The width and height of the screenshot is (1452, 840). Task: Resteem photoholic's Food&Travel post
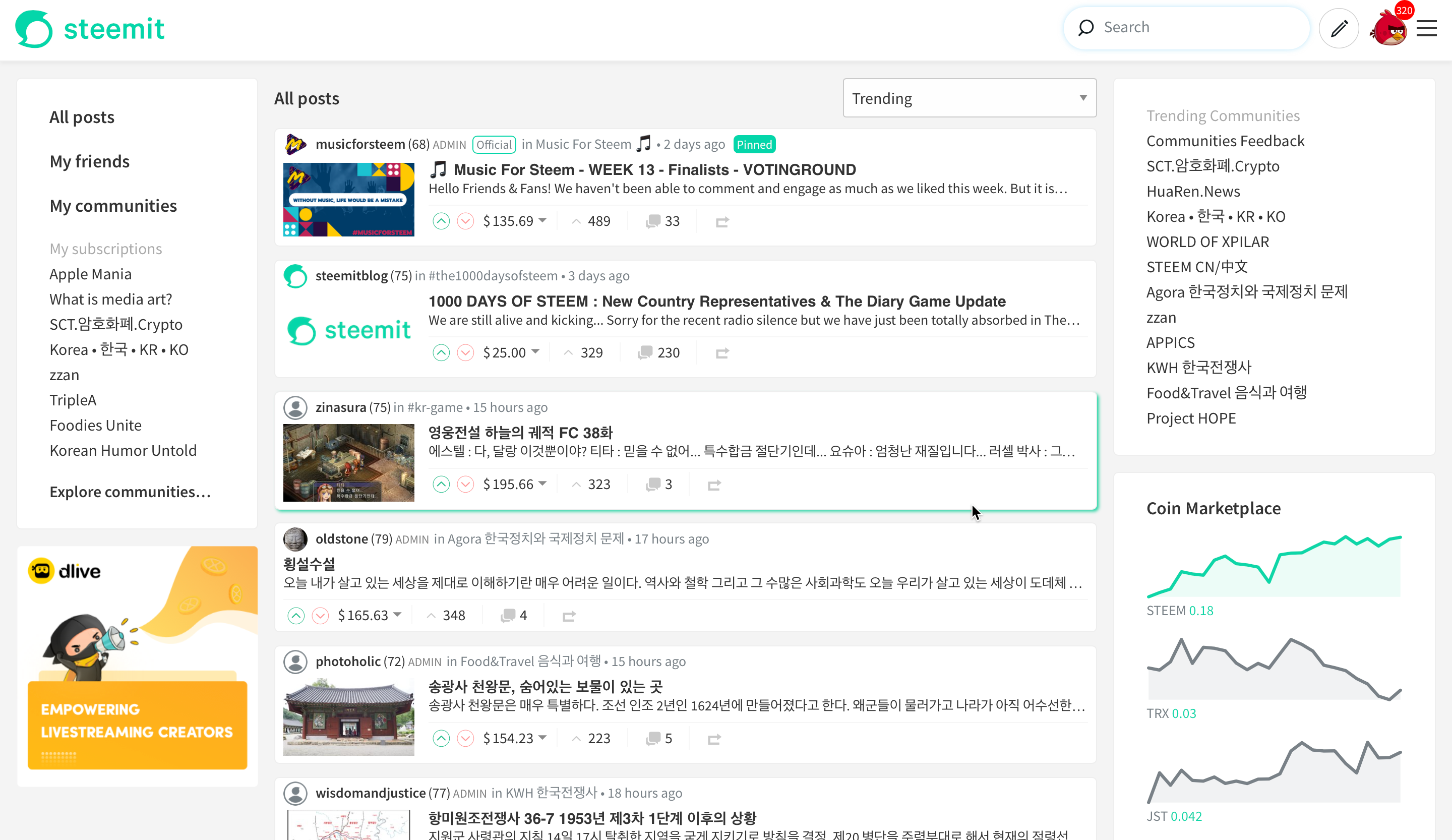coord(714,739)
